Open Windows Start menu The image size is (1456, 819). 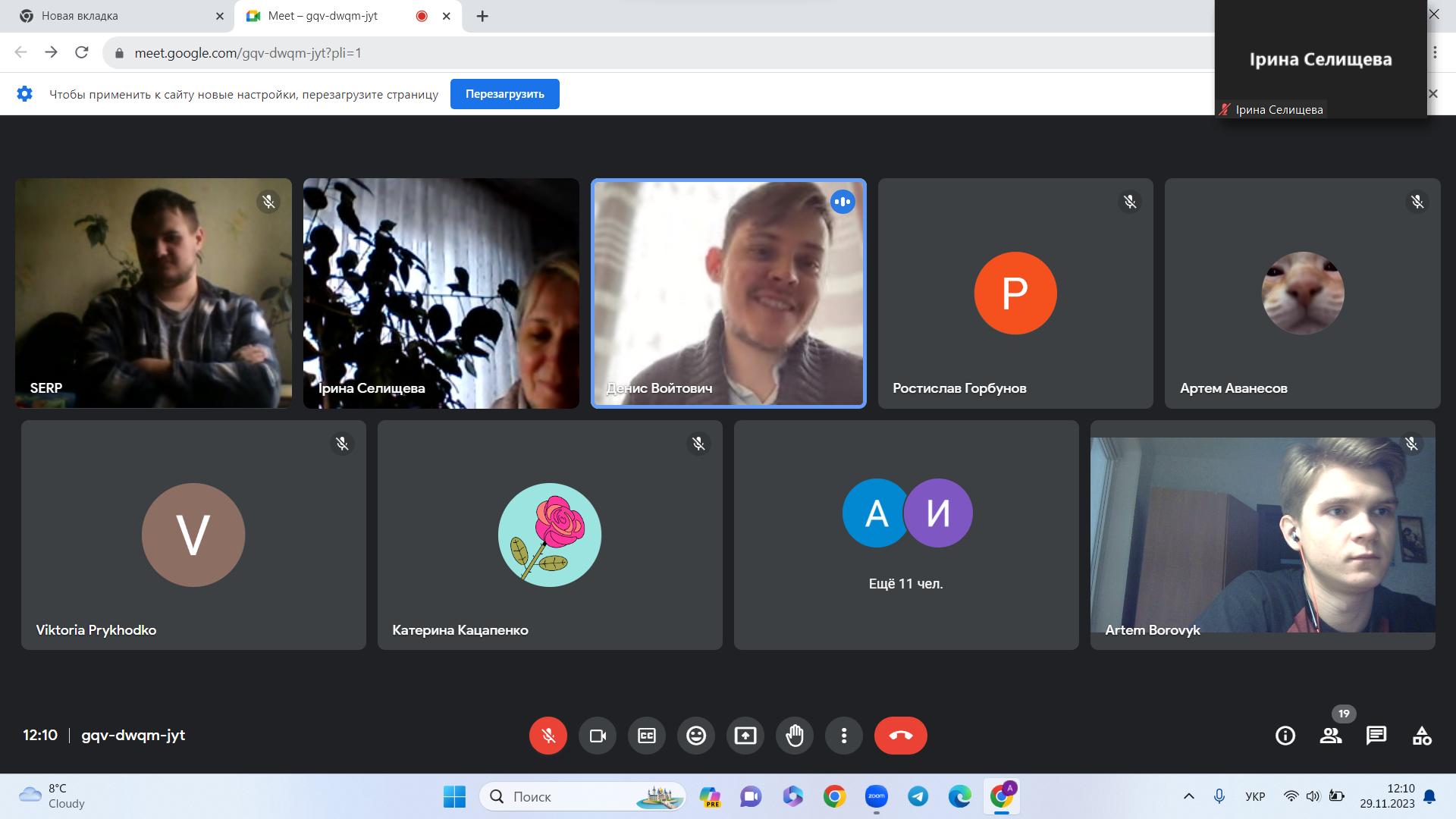click(454, 796)
